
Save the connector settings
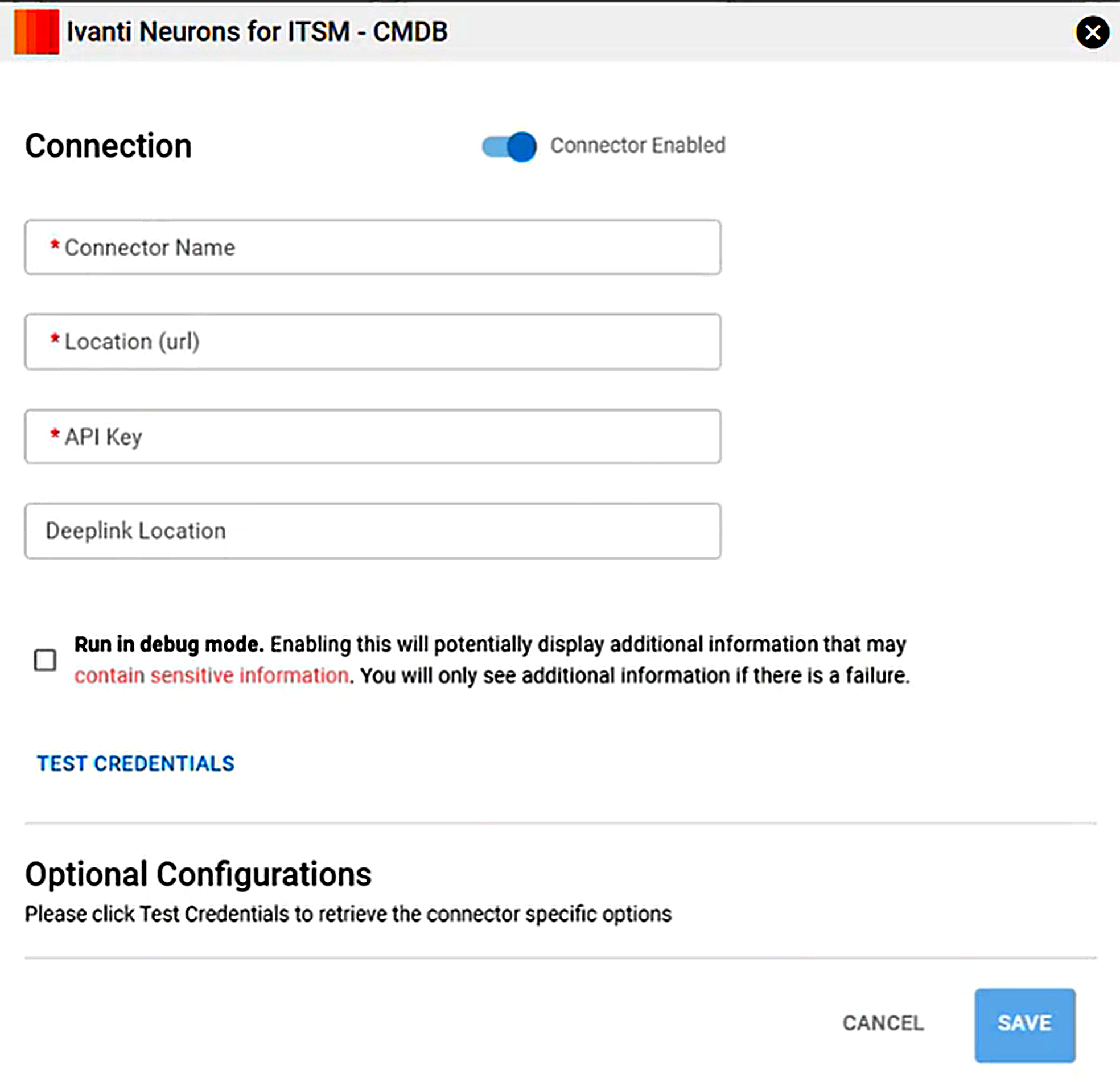point(1025,1025)
